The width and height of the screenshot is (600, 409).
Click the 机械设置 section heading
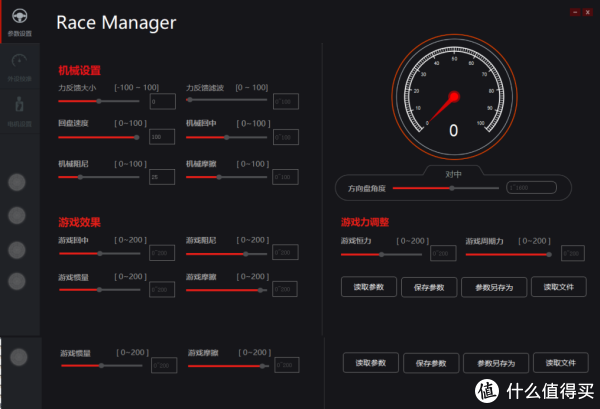pyautogui.click(x=80, y=70)
